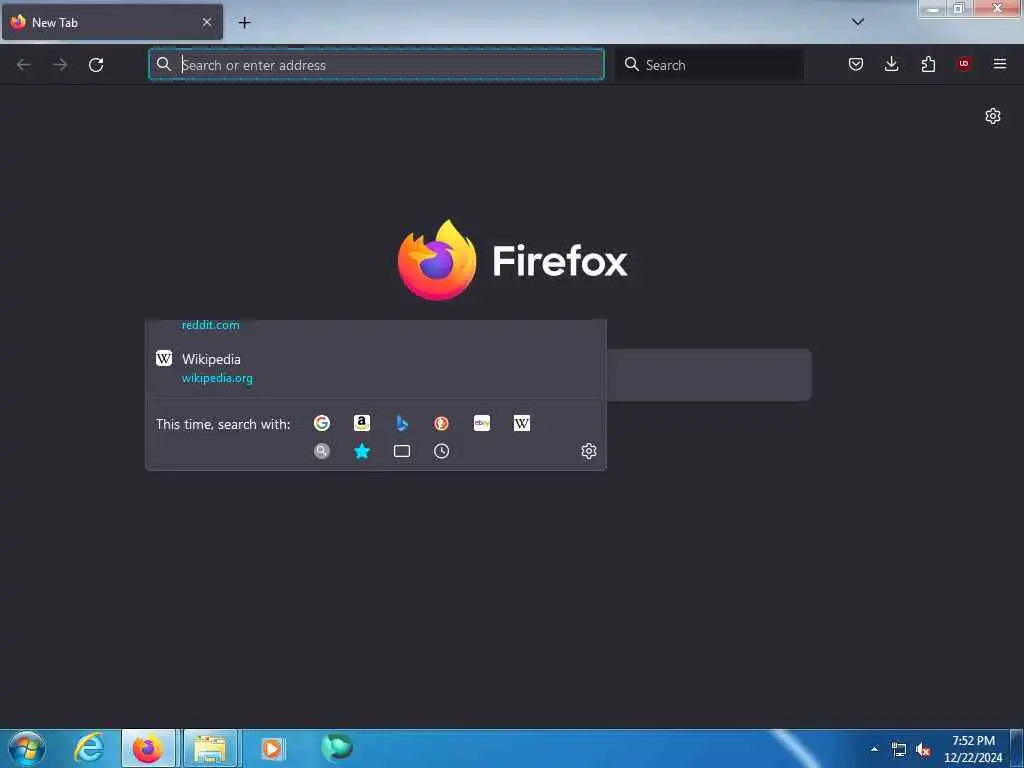Screen dimensions: 1024x768
Task: Open Save to Pocket button
Action: point(856,64)
